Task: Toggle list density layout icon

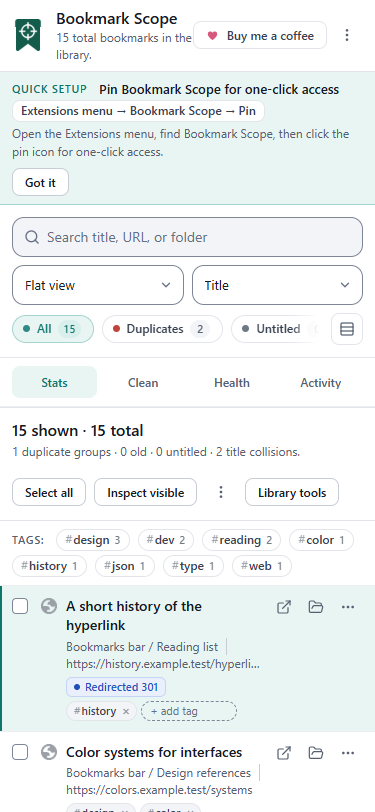Action: 347,329
